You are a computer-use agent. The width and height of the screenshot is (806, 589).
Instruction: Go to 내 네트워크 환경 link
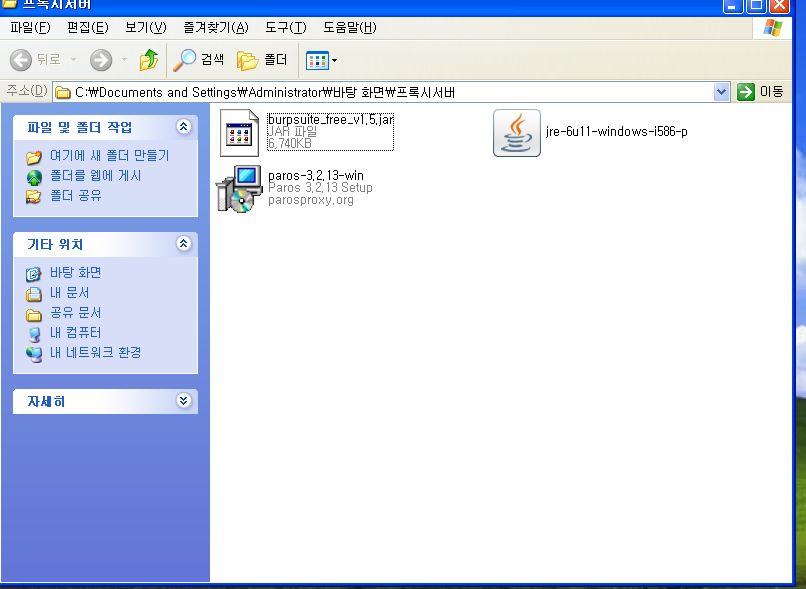tap(96, 353)
